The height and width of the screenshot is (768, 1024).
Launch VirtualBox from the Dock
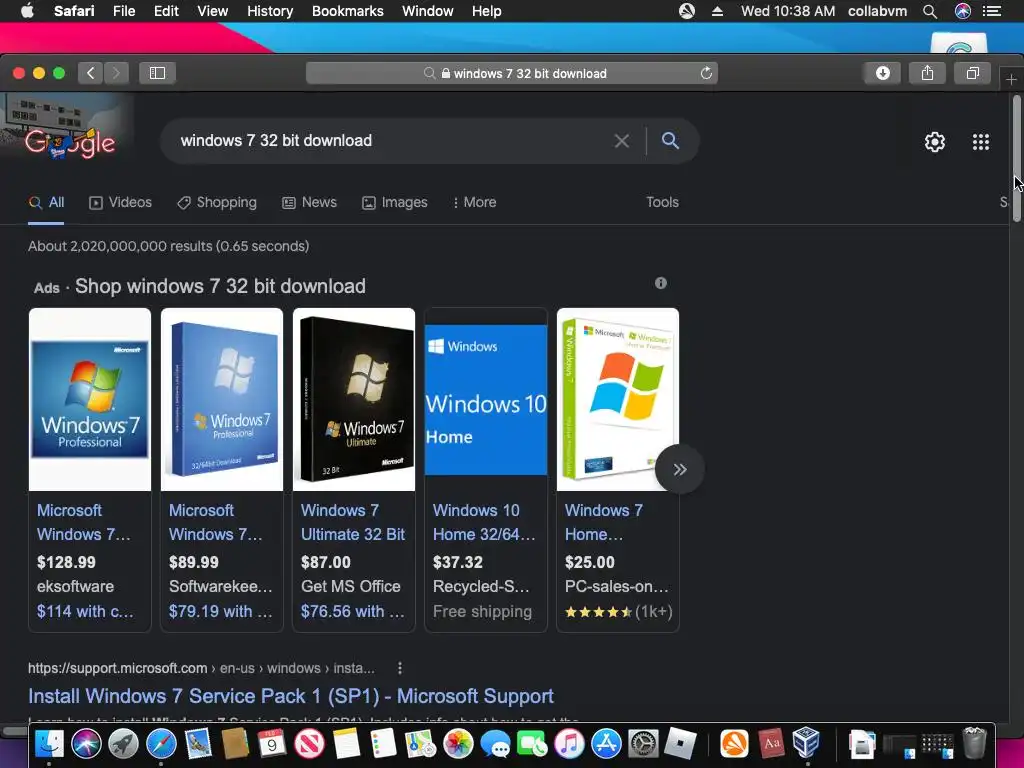point(807,743)
